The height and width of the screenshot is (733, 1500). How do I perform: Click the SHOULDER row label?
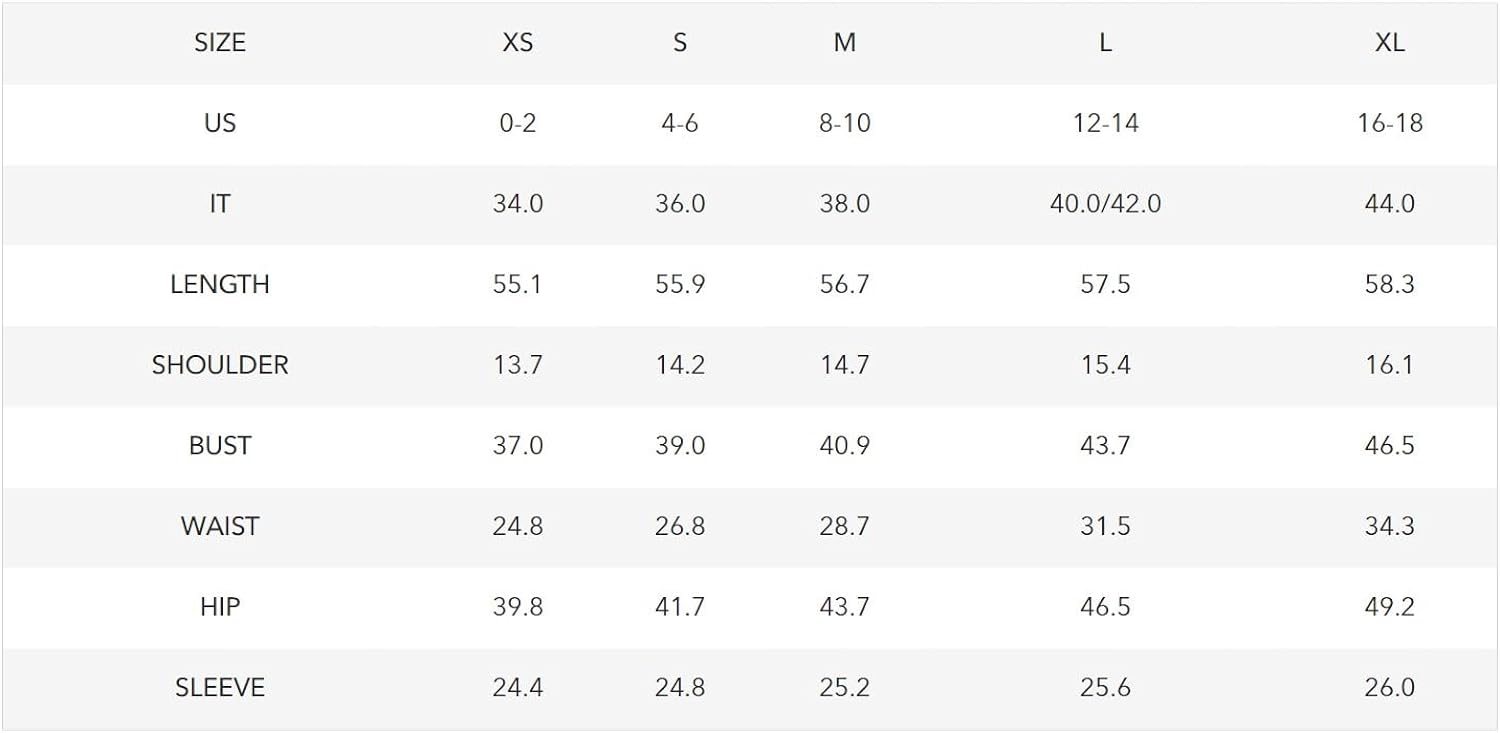point(220,365)
